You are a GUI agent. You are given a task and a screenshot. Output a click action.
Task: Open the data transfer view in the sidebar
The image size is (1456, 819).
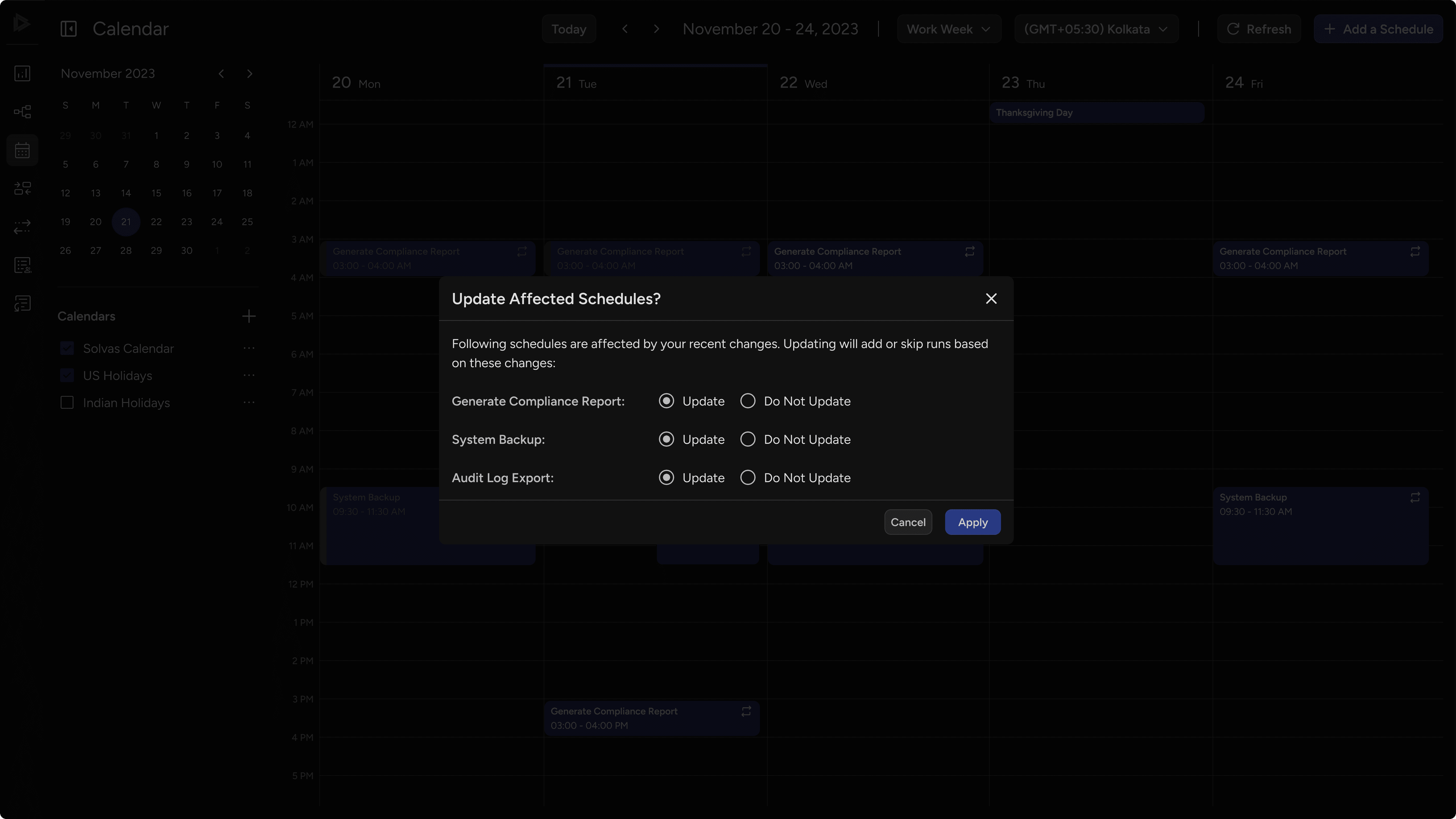pos(23,227)
